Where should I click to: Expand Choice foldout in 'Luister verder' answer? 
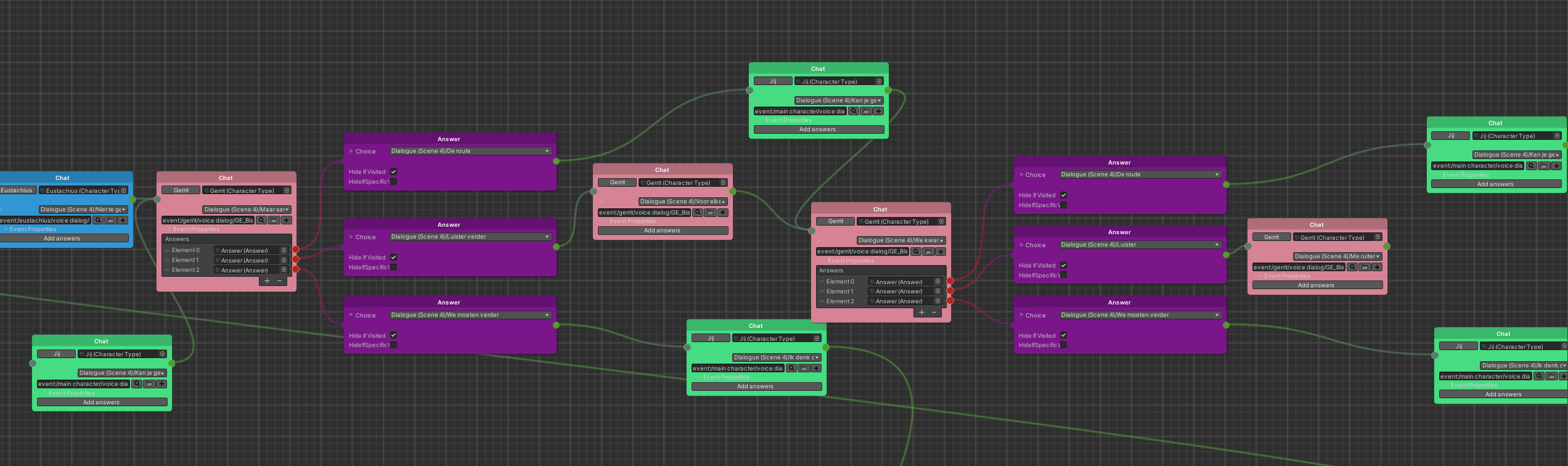(351, 237)
